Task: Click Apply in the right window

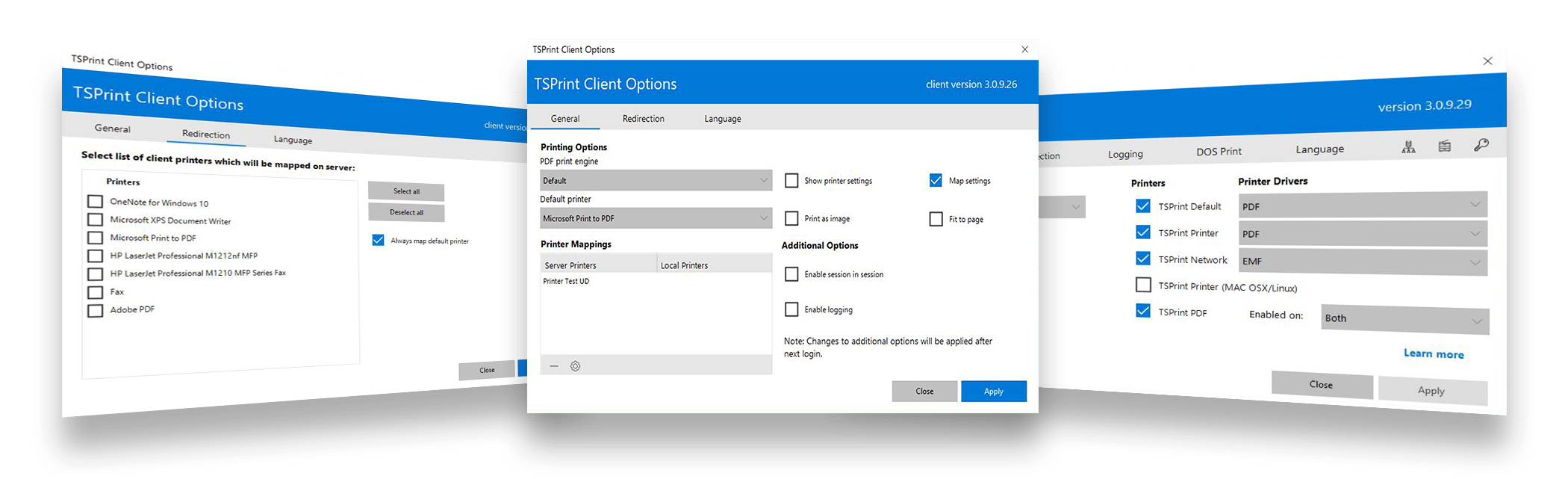Action: [x=1432, y=391]
